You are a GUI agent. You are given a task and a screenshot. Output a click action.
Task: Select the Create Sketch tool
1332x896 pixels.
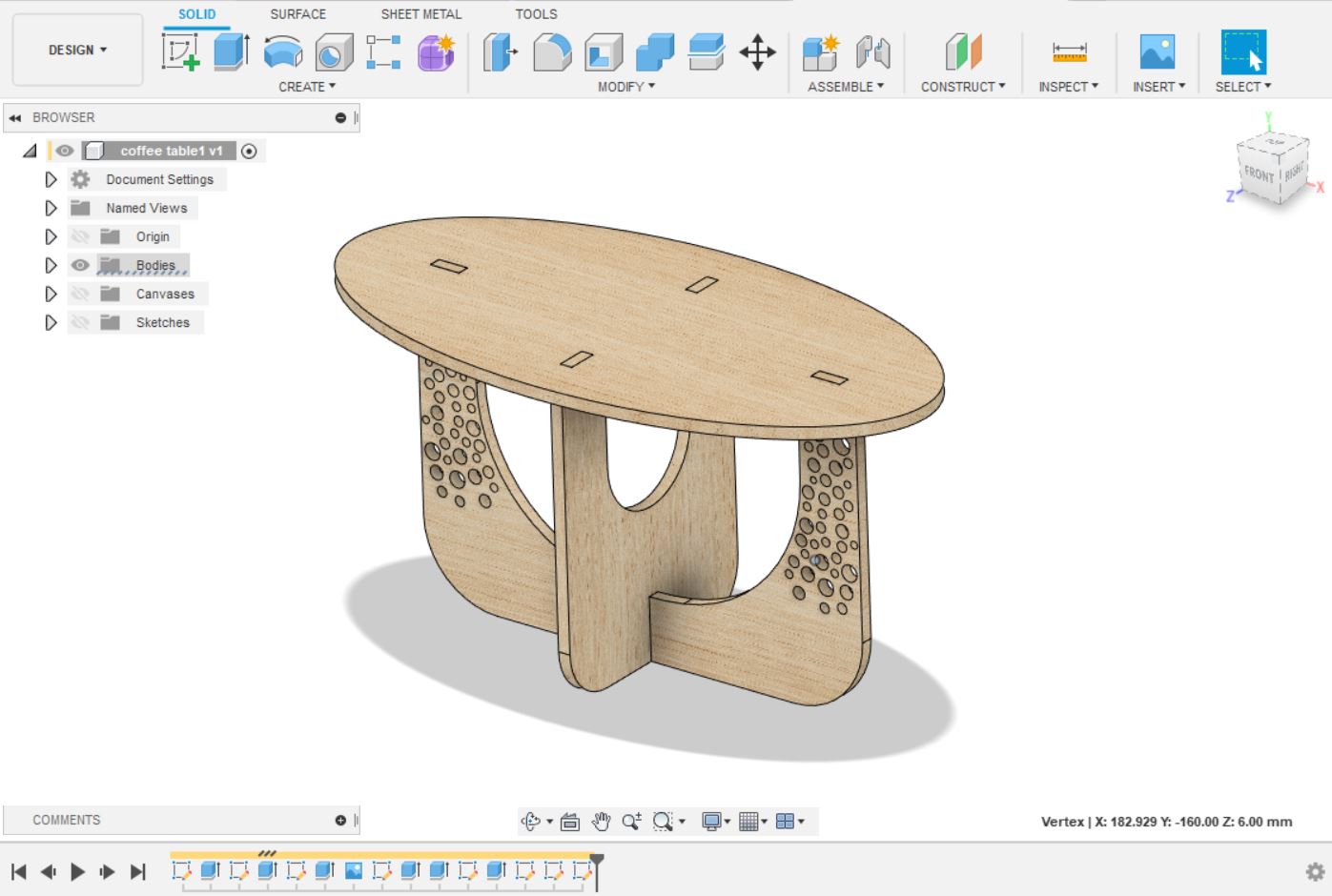(180, 51)
